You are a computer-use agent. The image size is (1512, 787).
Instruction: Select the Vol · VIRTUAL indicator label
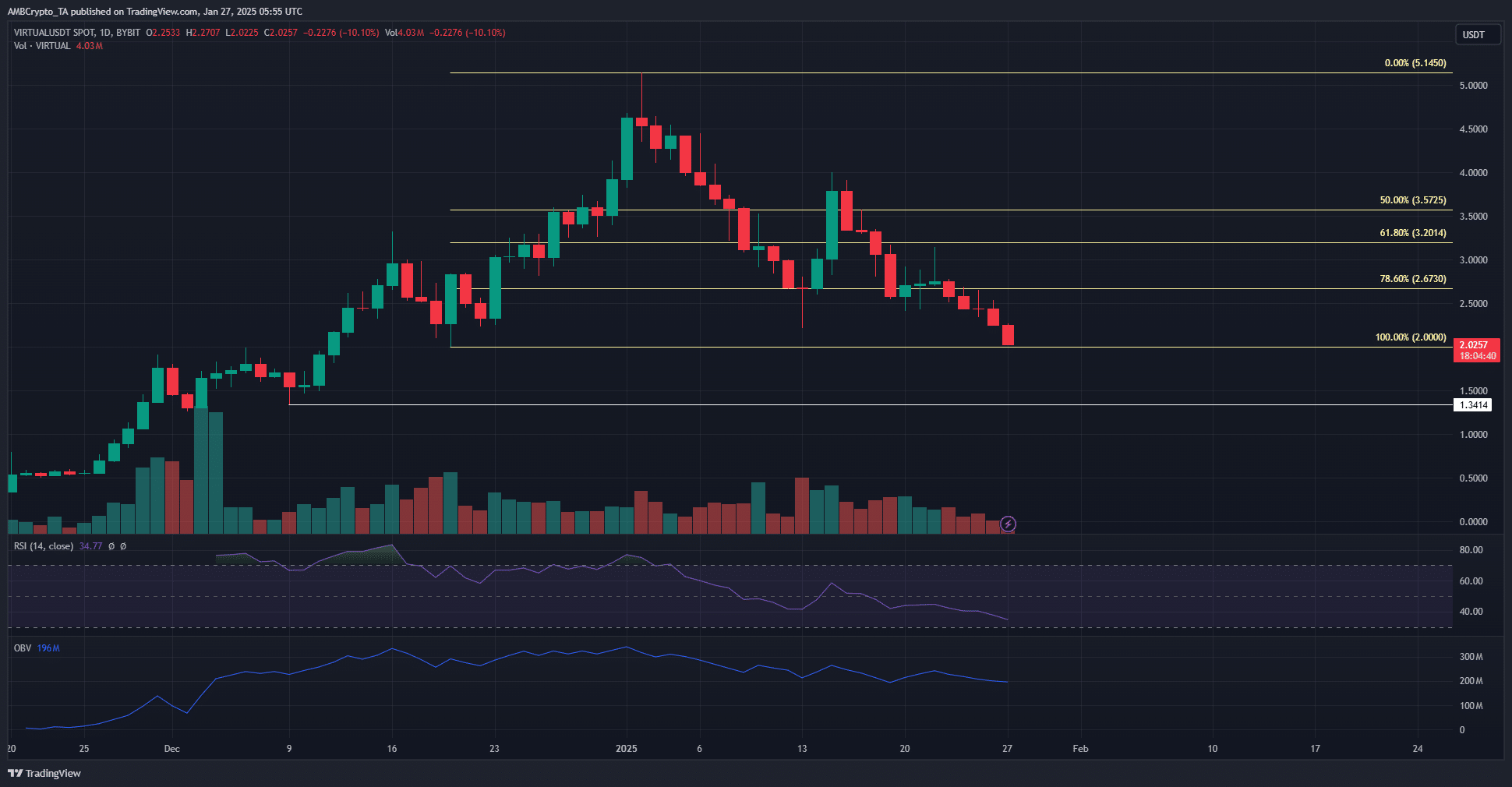(x=42, y=46)
